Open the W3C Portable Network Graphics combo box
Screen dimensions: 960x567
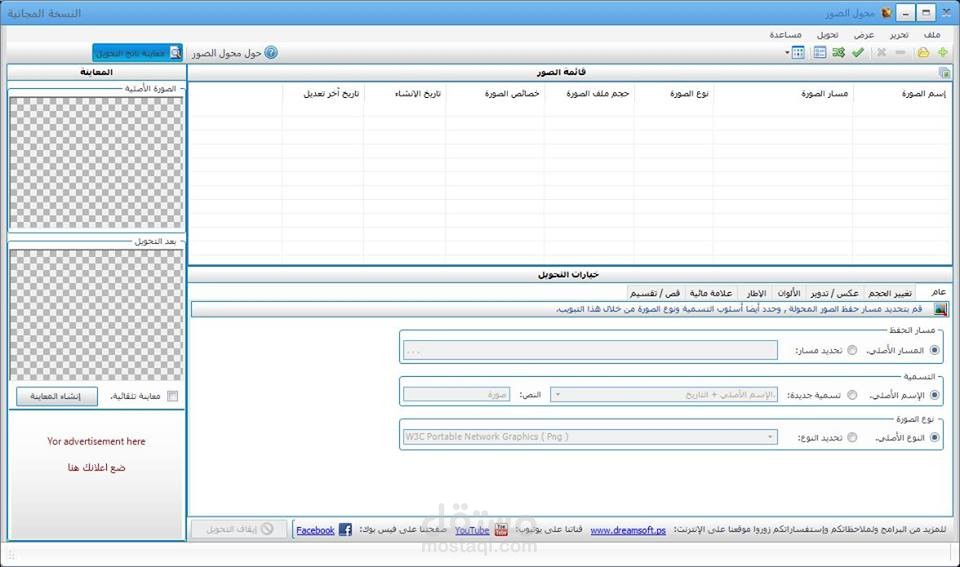point(590,437)
